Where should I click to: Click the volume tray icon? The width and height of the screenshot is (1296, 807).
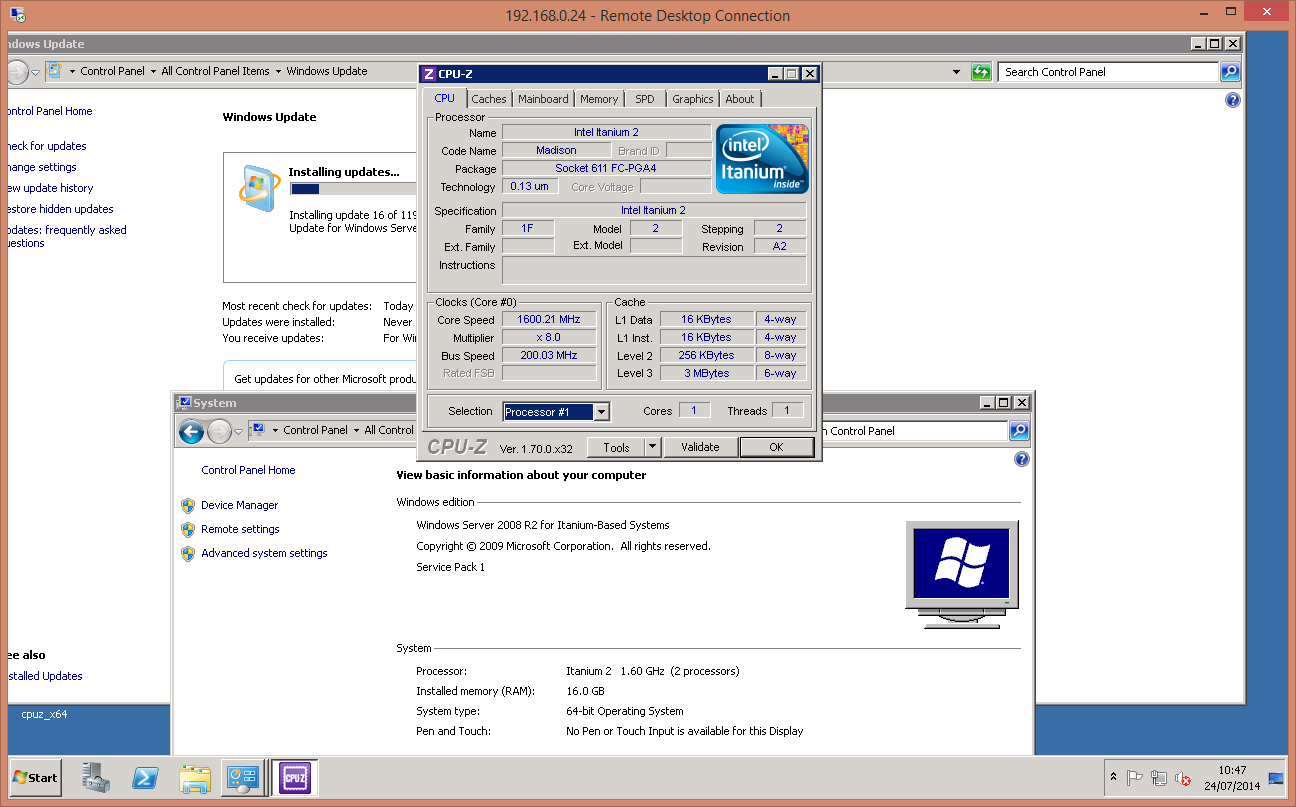1183,778
